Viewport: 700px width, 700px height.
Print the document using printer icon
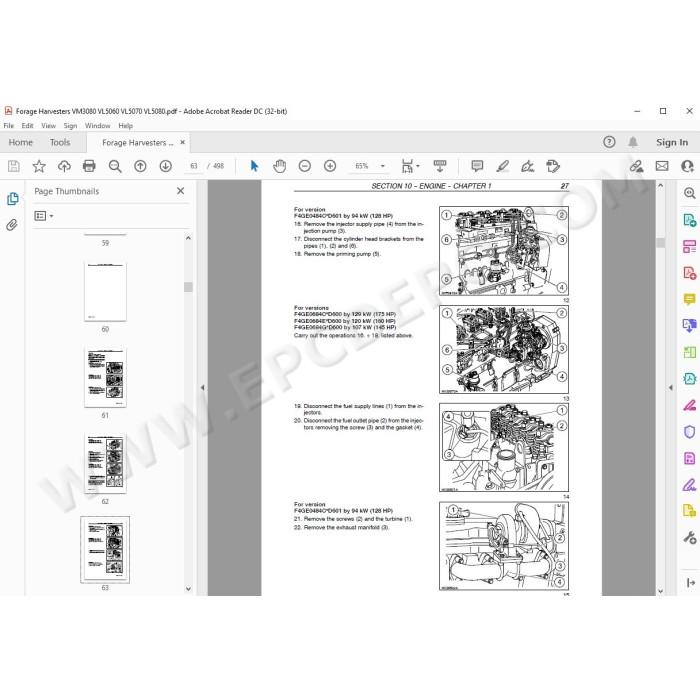point(89,166)
